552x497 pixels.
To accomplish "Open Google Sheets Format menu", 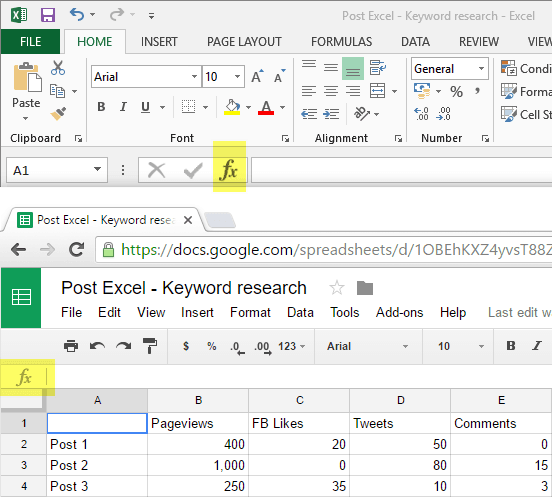I will pos(250,312).
